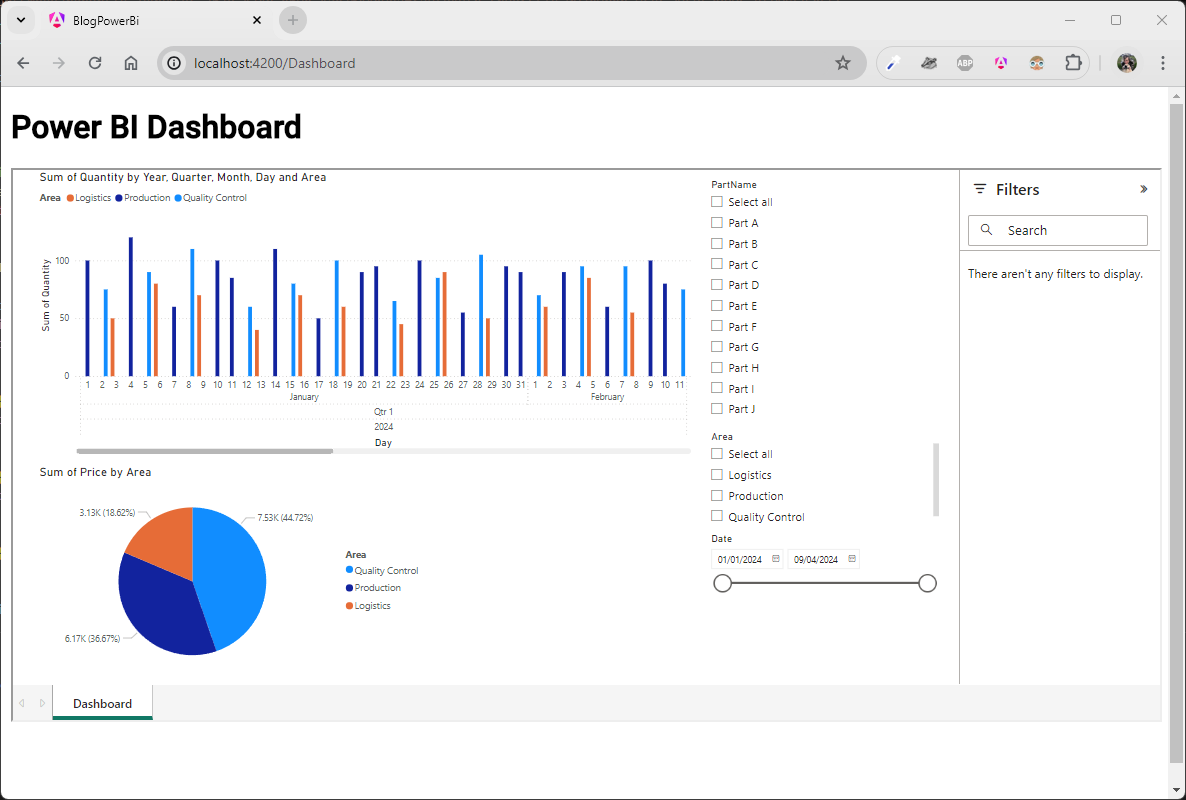This screenshot has height=800, width=1186.
Task: Switch to the Dashboard tab at the bottom
Action: (x=102, y=703)
